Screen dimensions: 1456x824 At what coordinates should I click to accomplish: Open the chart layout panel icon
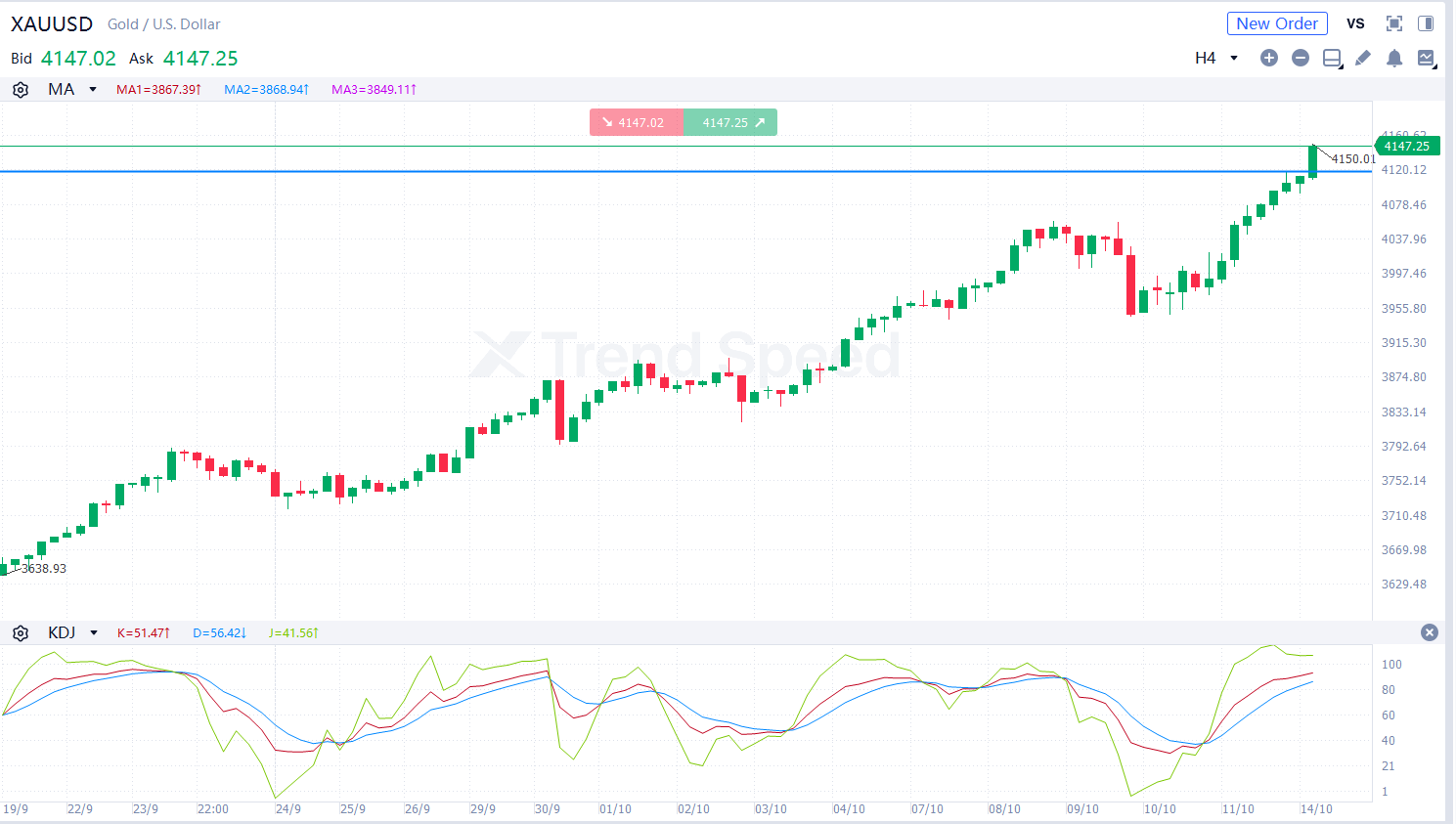[1332, 58]
